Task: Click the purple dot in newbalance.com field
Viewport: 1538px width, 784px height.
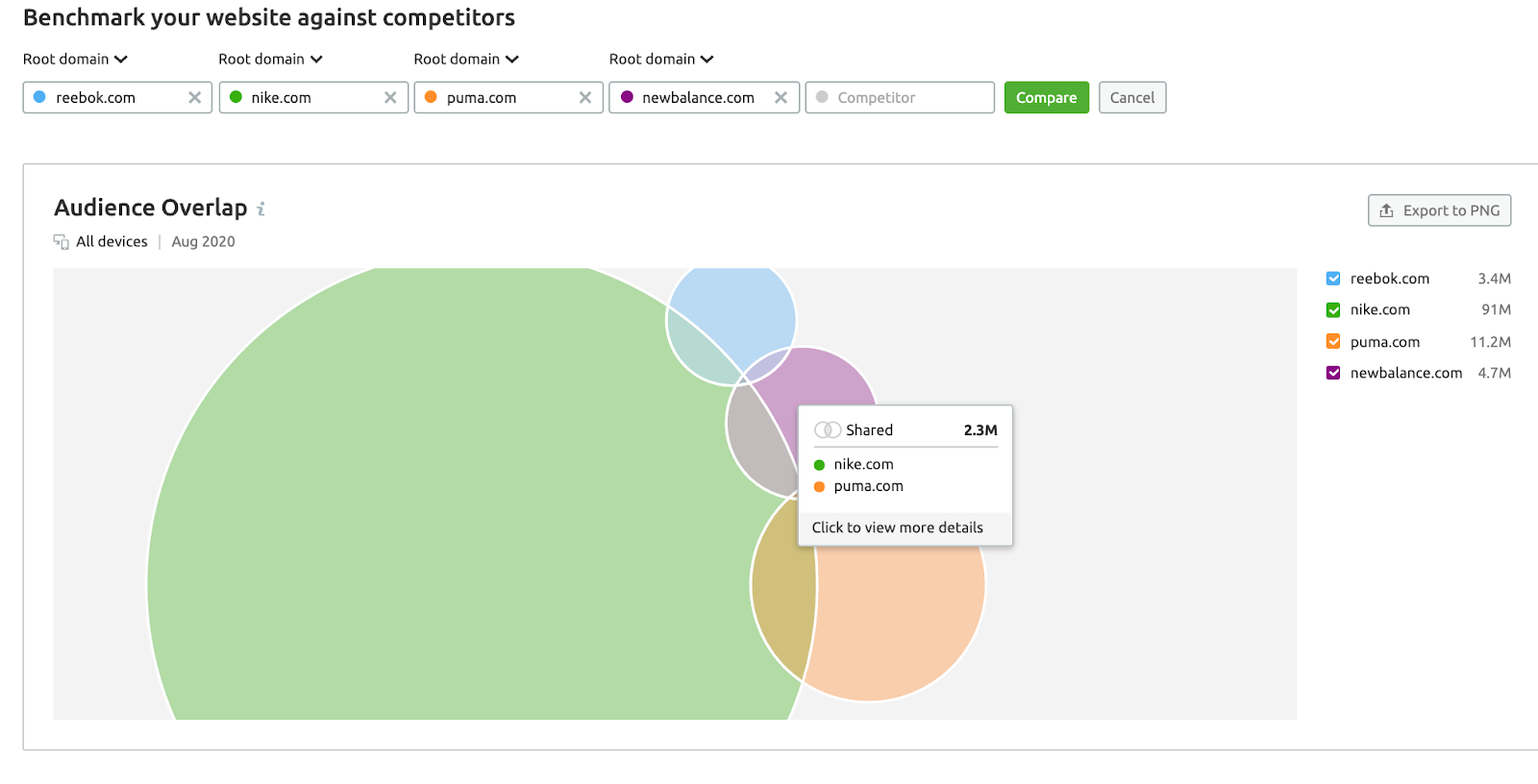Action: point(627,97)
